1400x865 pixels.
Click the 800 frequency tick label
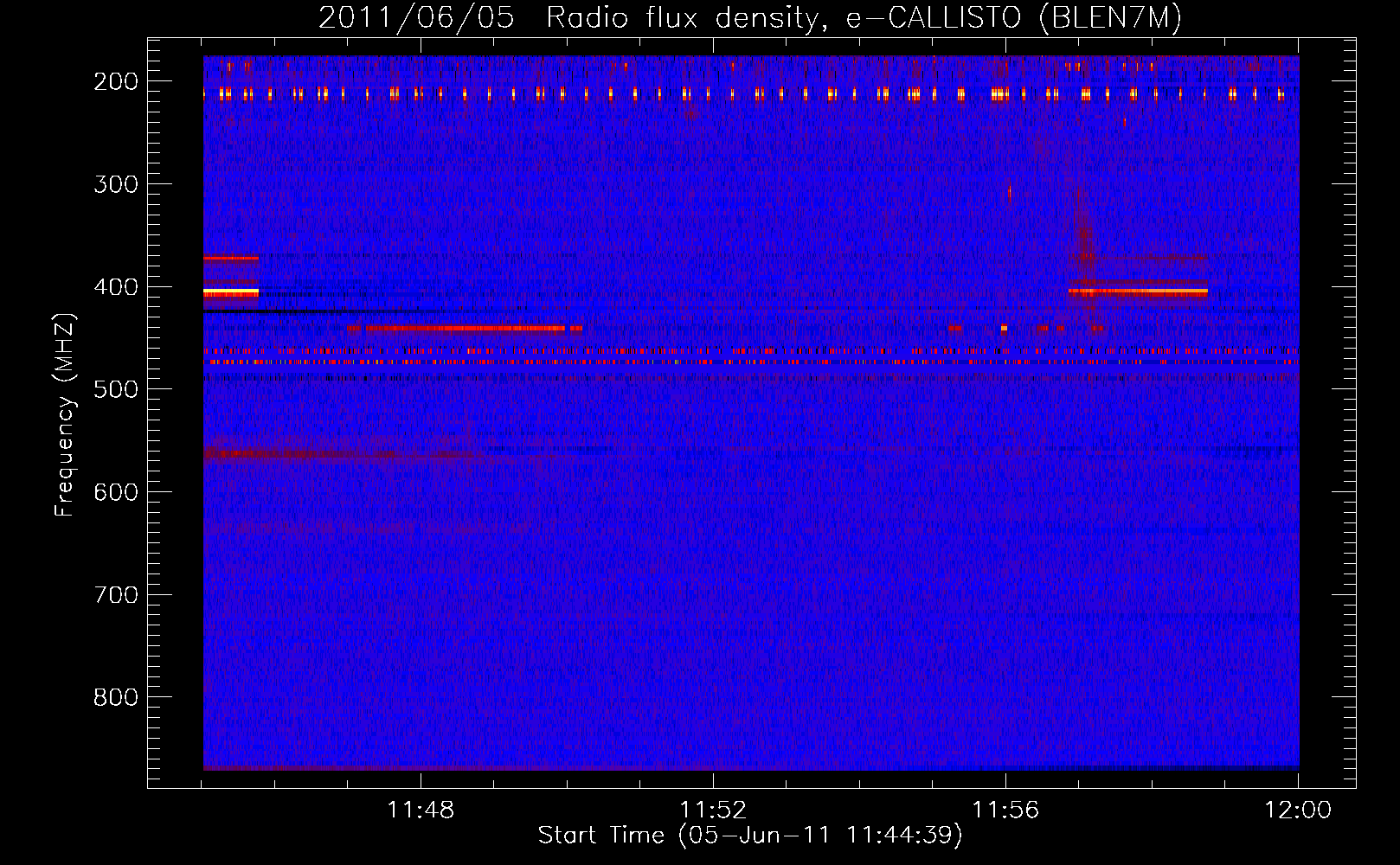[x=115, y=697]
